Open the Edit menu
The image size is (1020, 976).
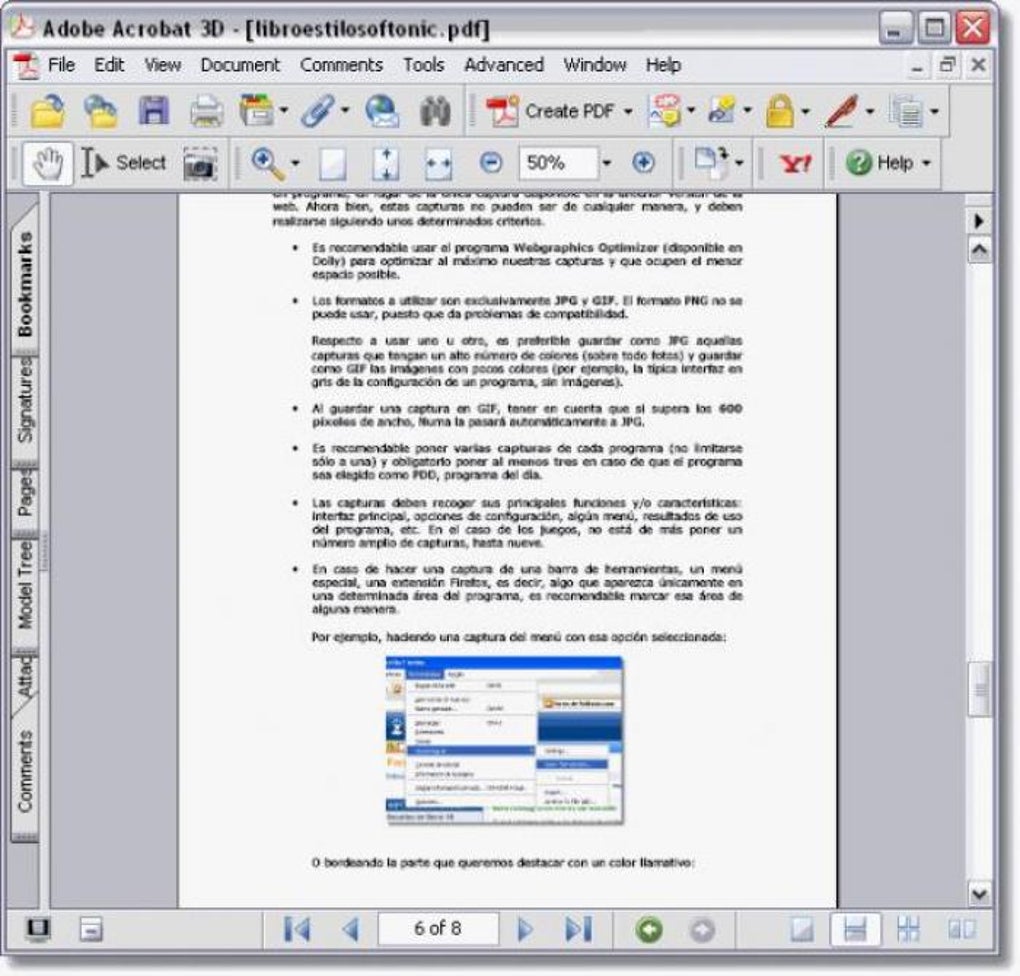(109, 65)
